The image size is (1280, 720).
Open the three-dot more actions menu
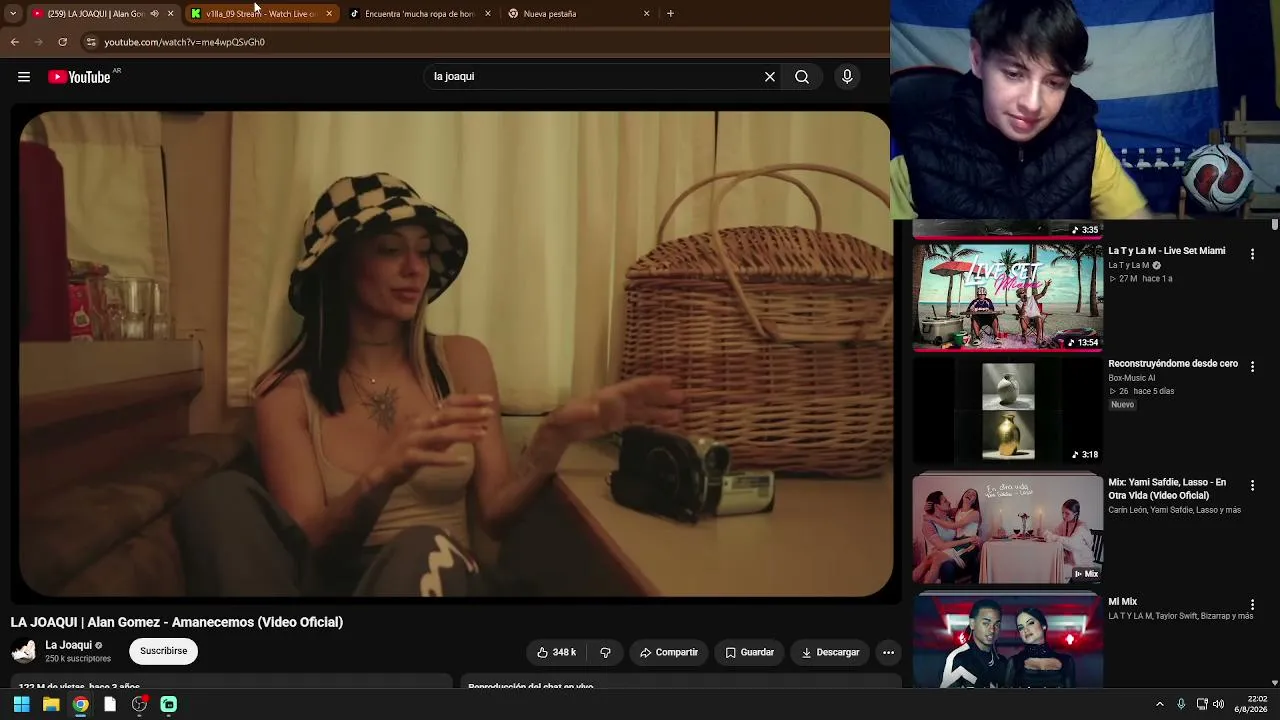click(888, 652)
